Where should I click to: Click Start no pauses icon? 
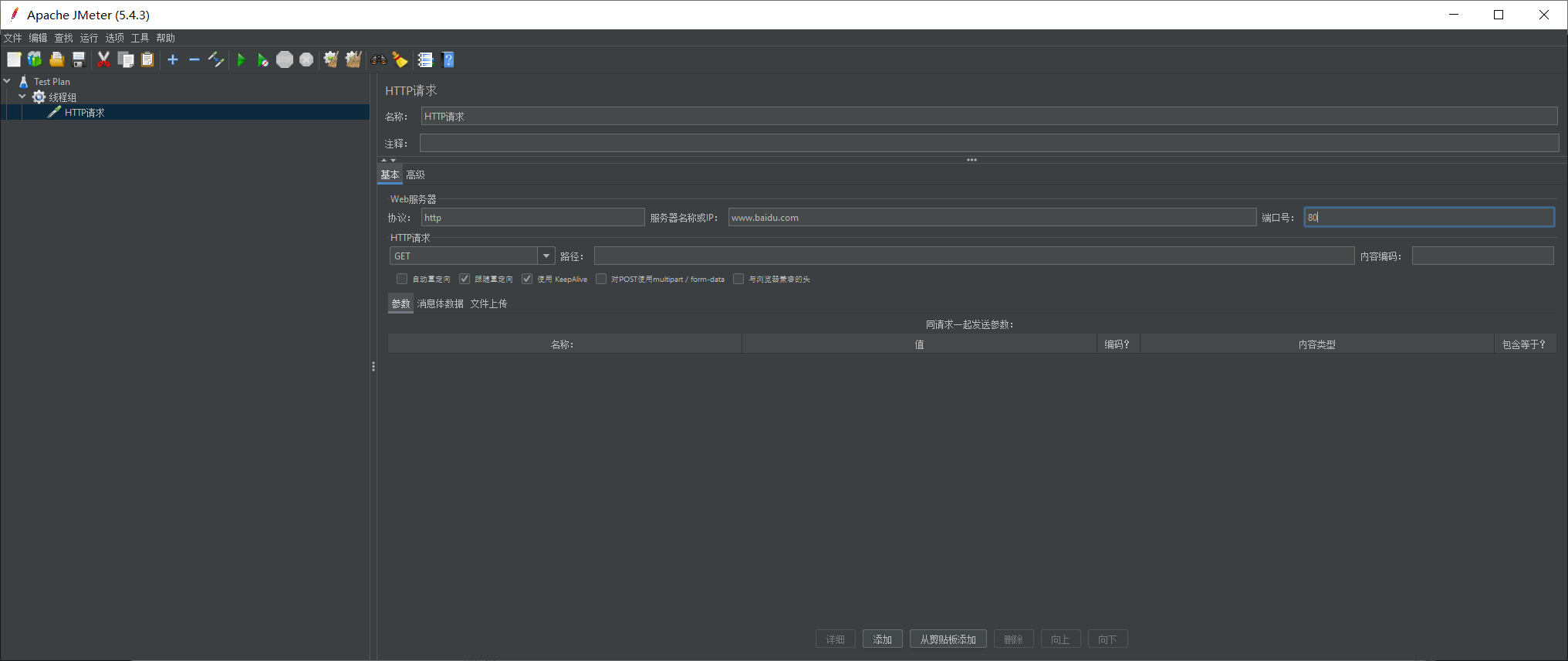(262, 59)
